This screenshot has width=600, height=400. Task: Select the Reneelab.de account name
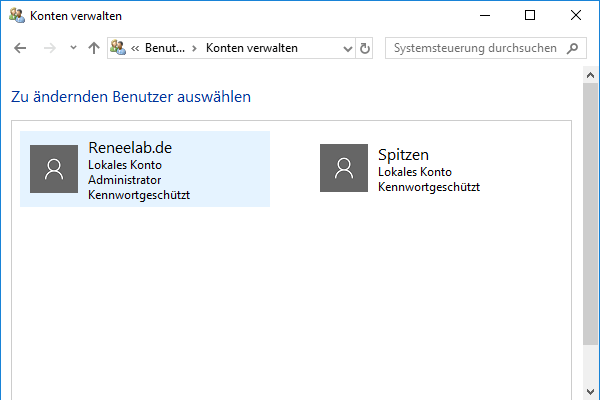click(x=130, y=148)
